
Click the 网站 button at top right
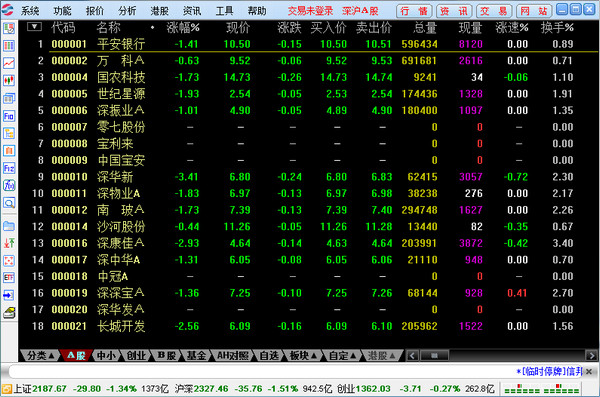[x=534, y=11]
